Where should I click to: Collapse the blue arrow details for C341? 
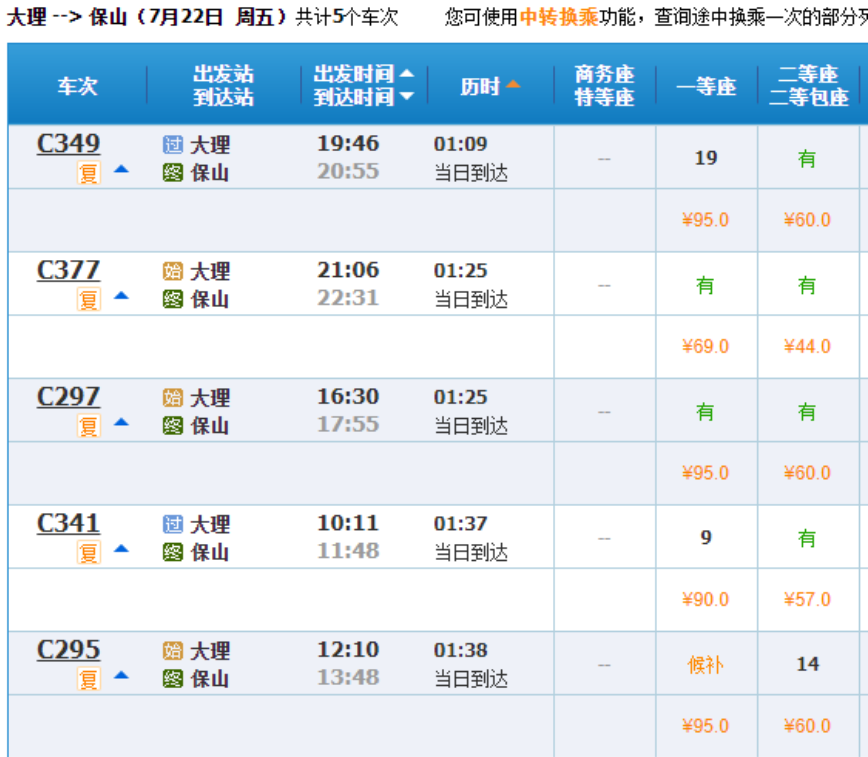(121, 549)
